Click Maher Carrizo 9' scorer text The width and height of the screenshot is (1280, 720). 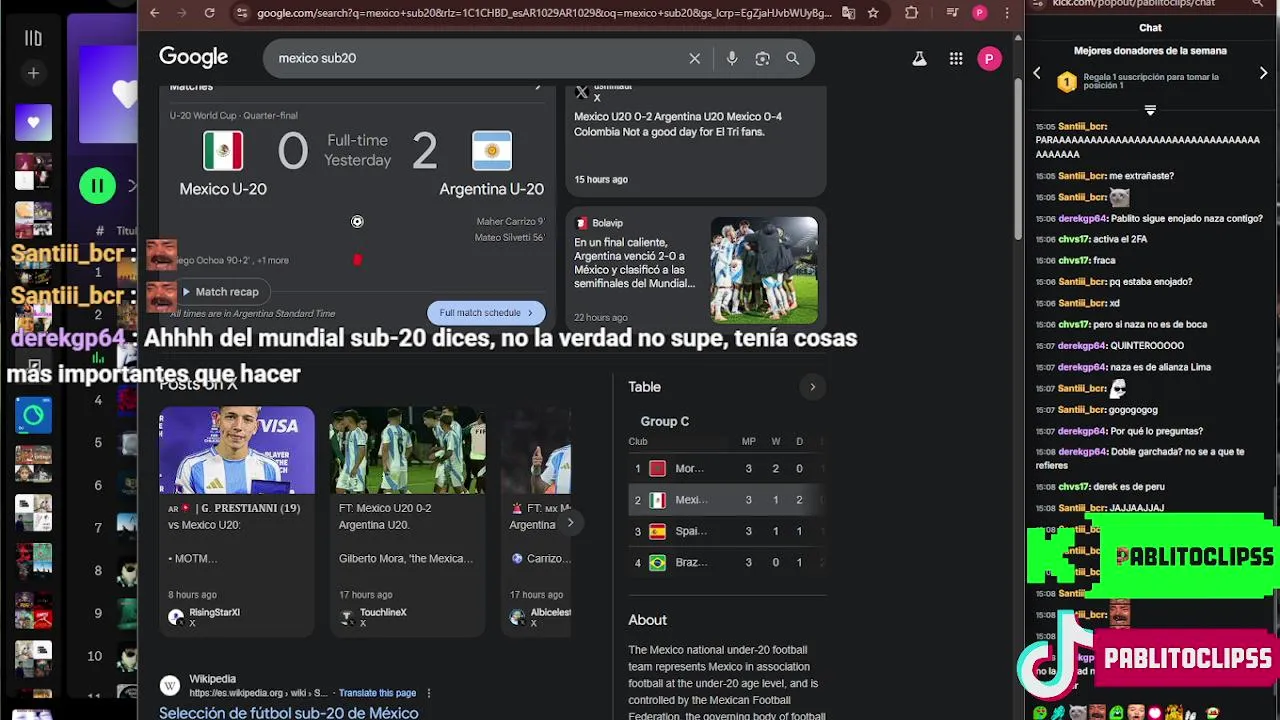(510, 222)
